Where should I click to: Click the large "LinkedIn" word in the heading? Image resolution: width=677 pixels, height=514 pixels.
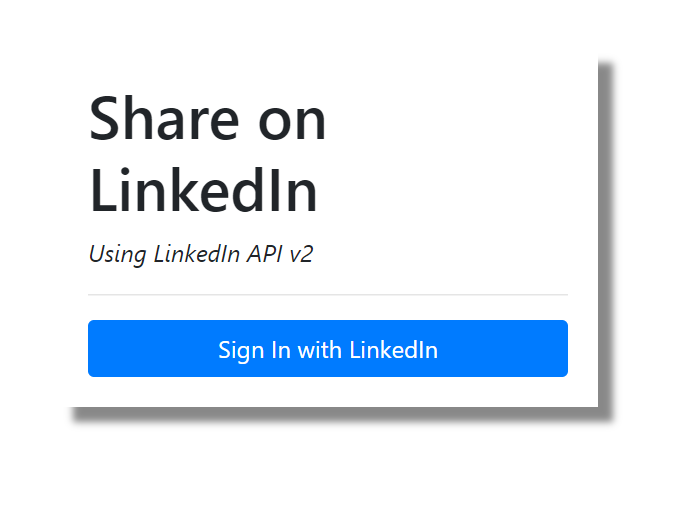point(204,190)
